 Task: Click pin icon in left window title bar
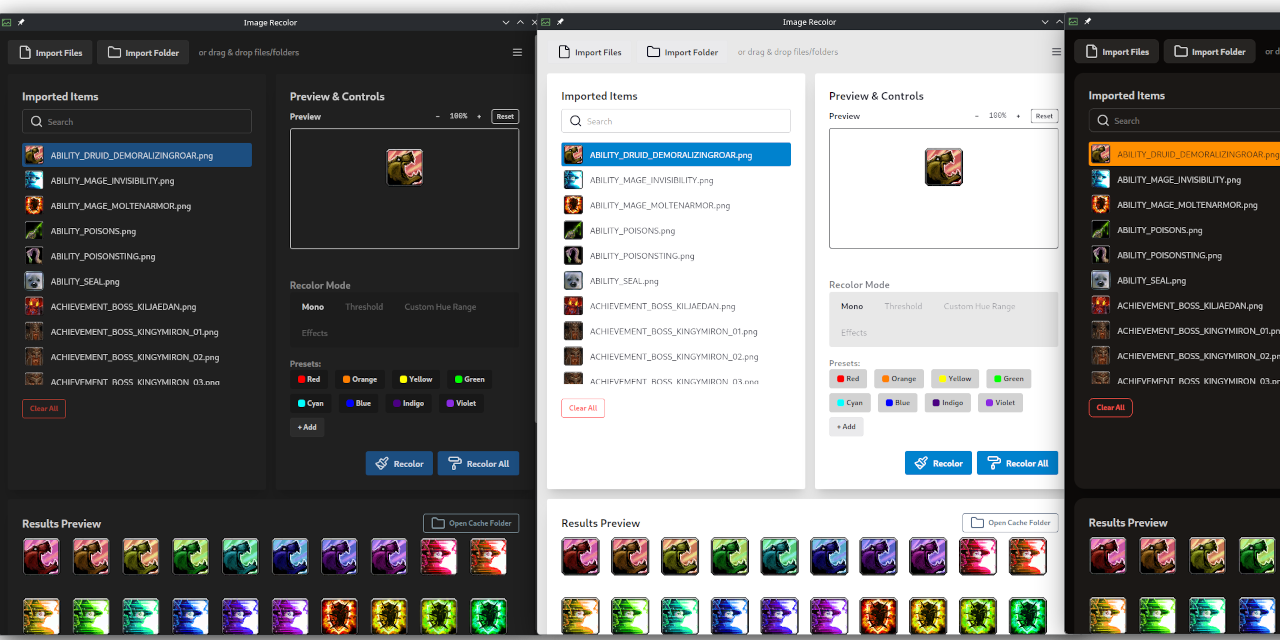click(x=22, y=22)
